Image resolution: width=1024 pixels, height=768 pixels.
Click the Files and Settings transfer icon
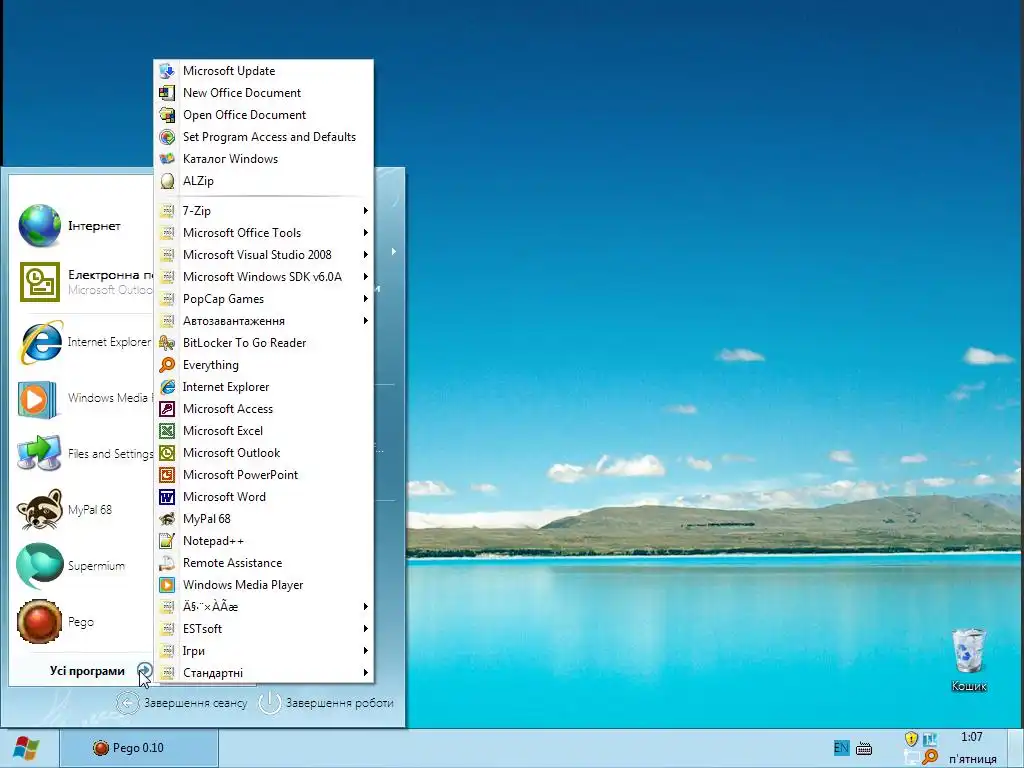coord(40,453)
